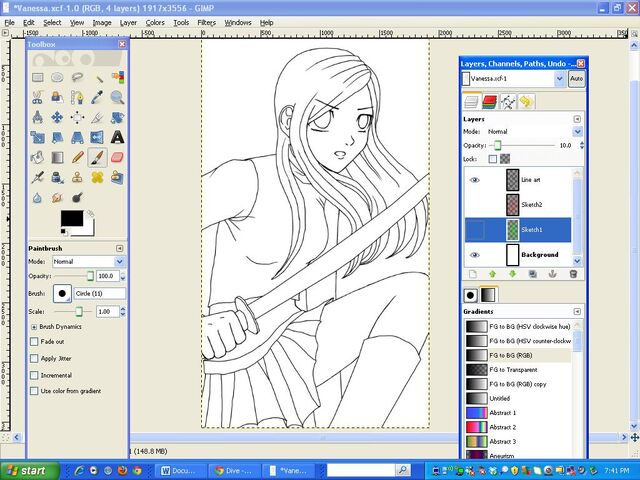Check Use color from gradient
Screen dimensions: 640x480
pyautogui.click(x=34, y=391)
